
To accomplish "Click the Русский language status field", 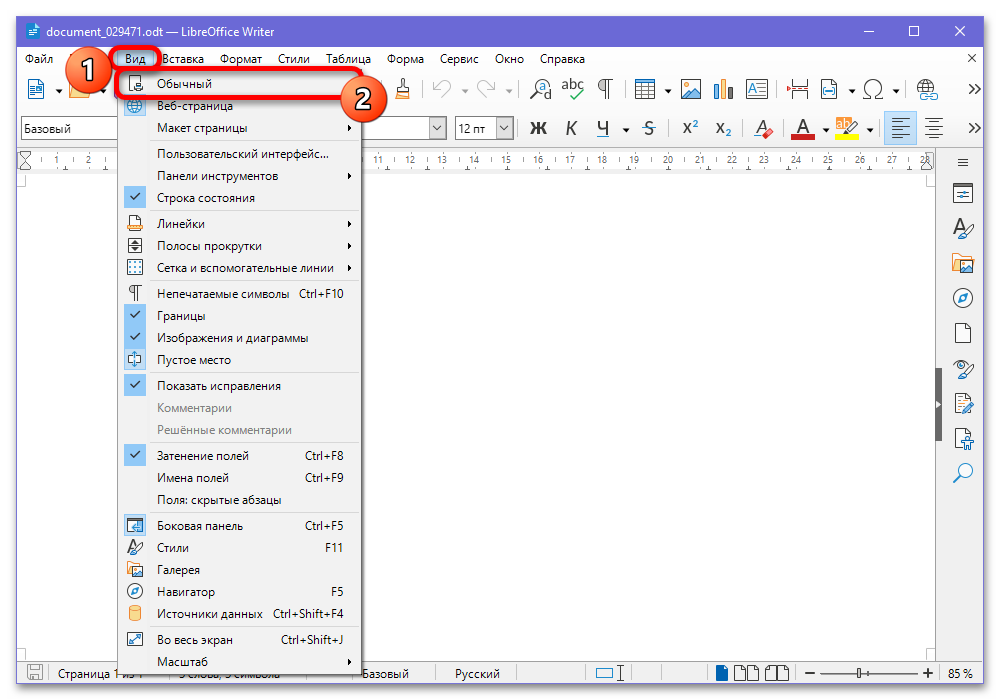I will pos(477,674).
